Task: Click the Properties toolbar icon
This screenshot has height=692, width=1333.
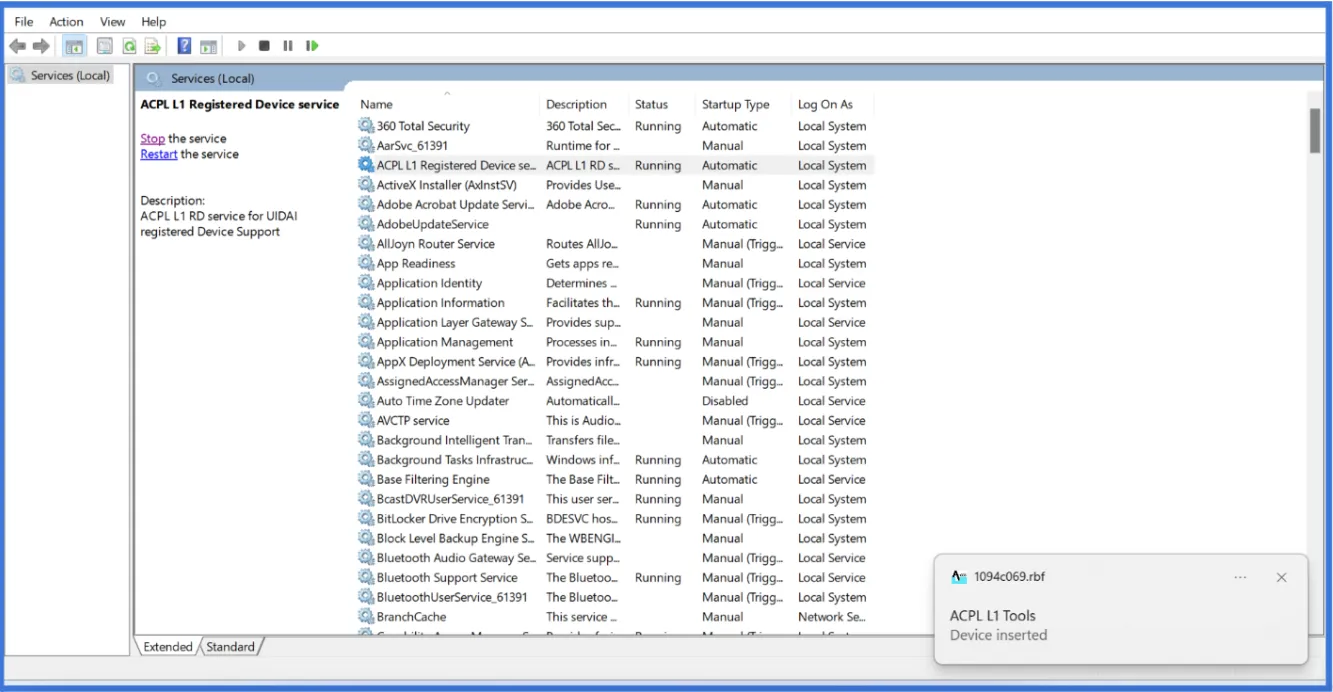Action: tap(104, 46)
